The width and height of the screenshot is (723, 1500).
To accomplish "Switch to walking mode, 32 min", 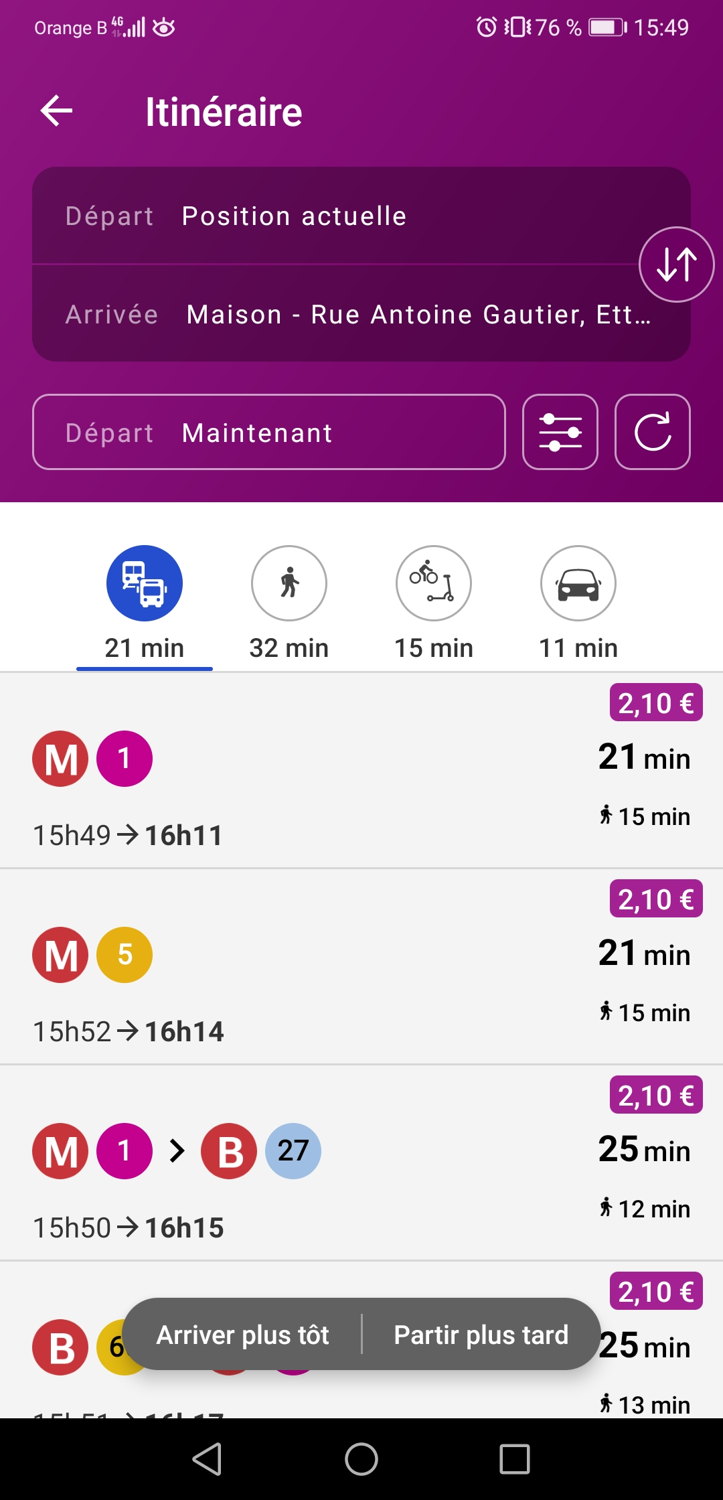I will click(289, 584).
